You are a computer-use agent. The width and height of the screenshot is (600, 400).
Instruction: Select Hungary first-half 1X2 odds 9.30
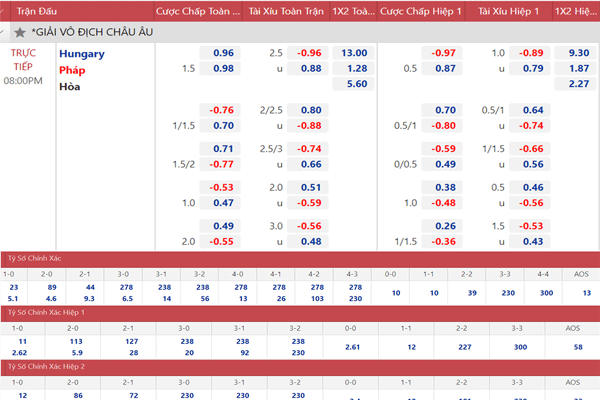[577, 52]
